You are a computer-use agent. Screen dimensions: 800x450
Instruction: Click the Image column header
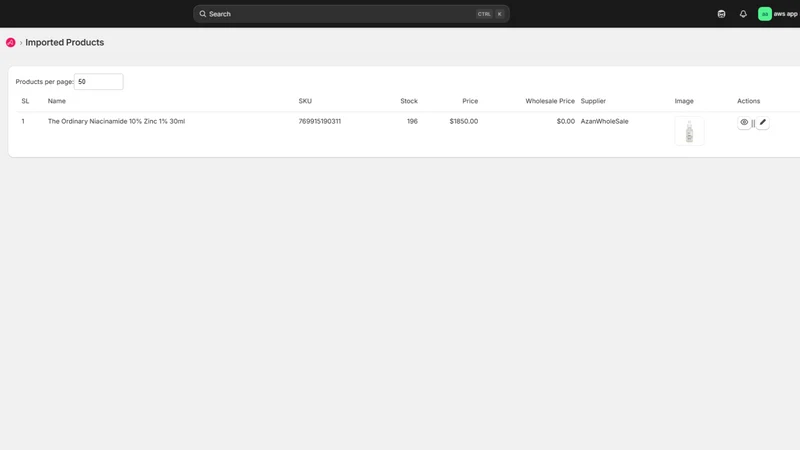(684, 101)
